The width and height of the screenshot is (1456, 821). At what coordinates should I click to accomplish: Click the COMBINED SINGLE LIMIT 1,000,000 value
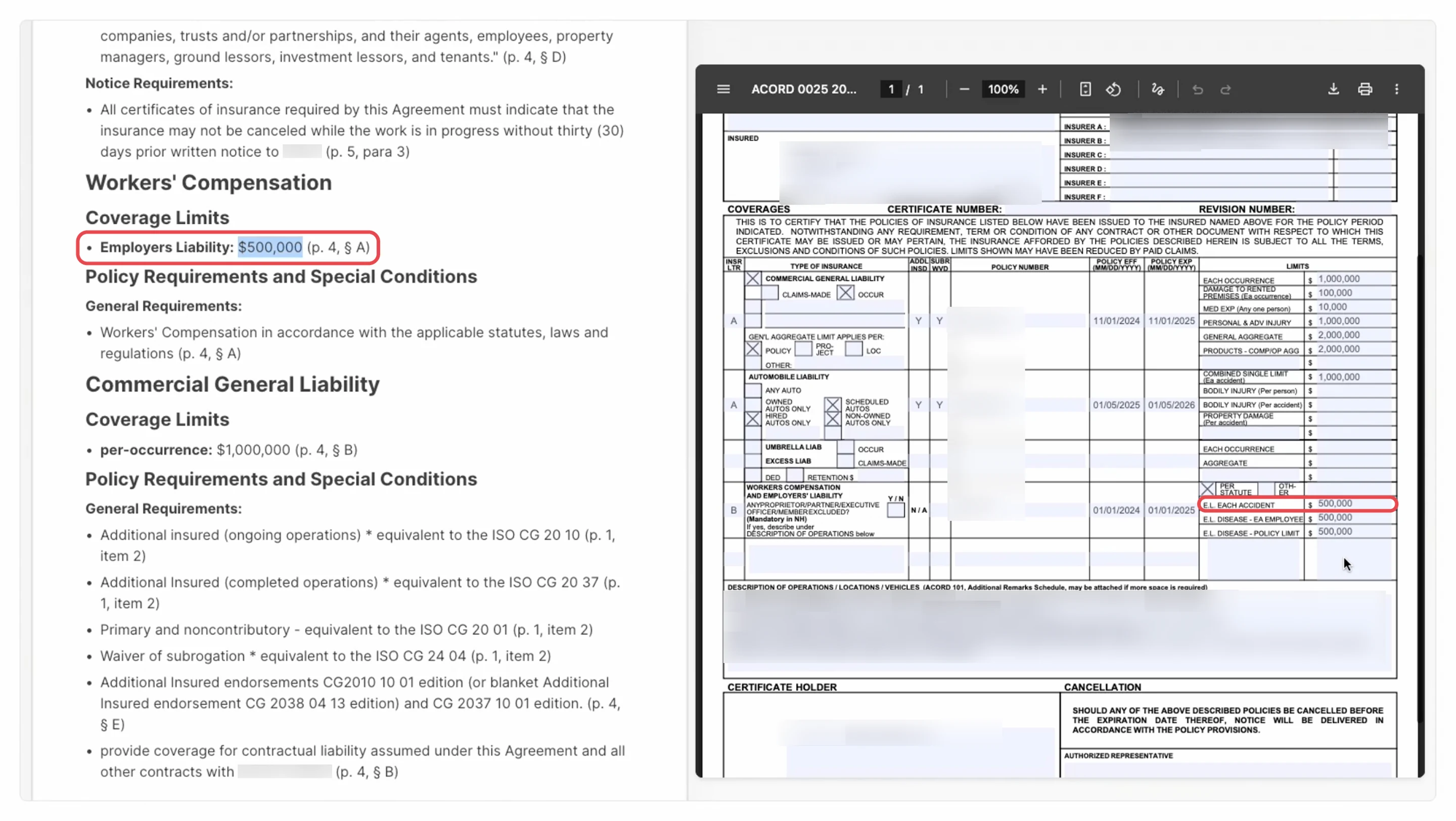1339,377
